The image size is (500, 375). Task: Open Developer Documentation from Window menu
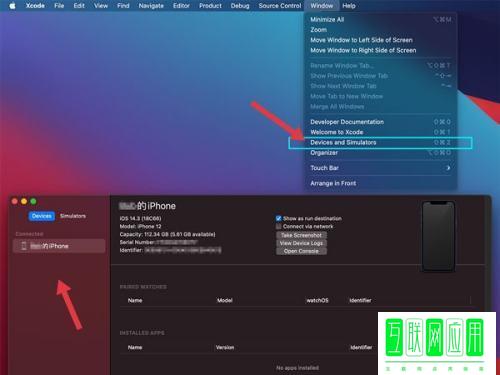click(381, 122)
